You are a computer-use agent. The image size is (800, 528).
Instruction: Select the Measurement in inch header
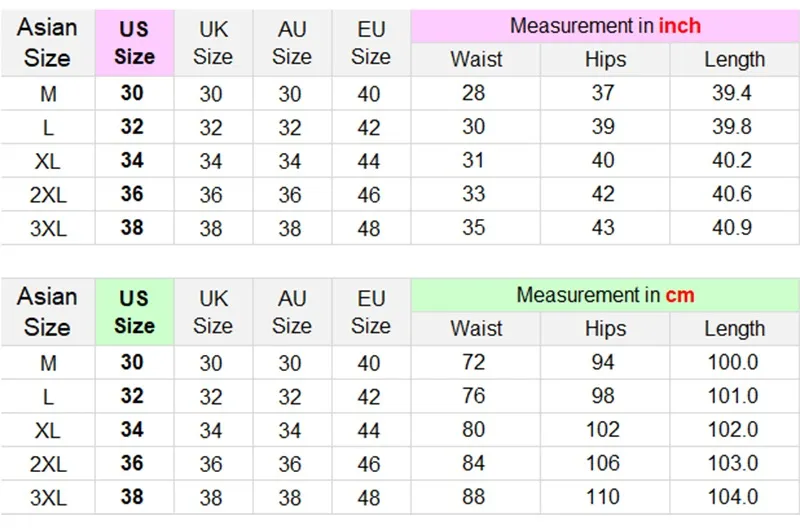pyautogui.click(x=605, y=26)
